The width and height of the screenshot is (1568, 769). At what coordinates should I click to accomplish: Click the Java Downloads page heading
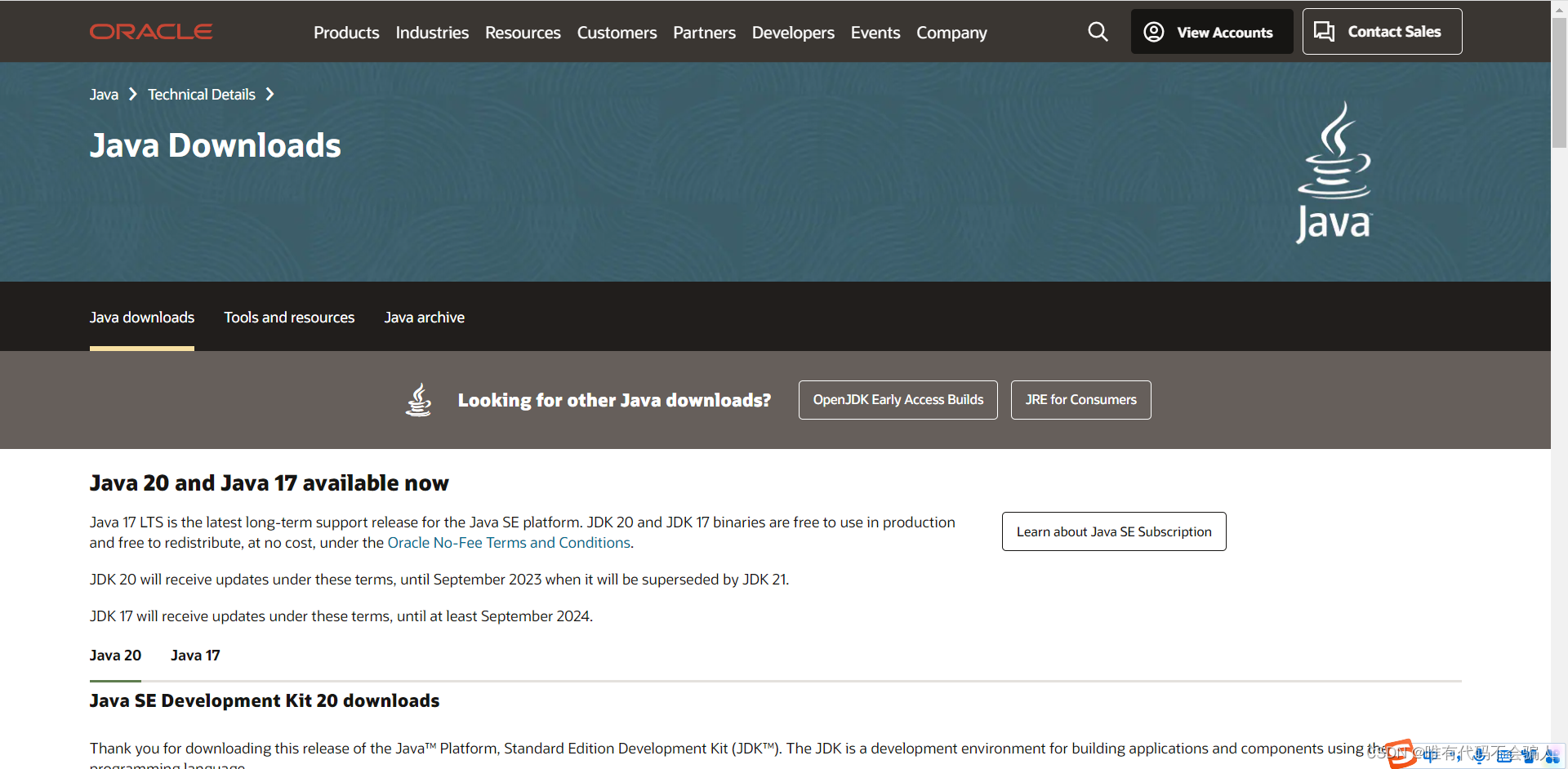216,146
